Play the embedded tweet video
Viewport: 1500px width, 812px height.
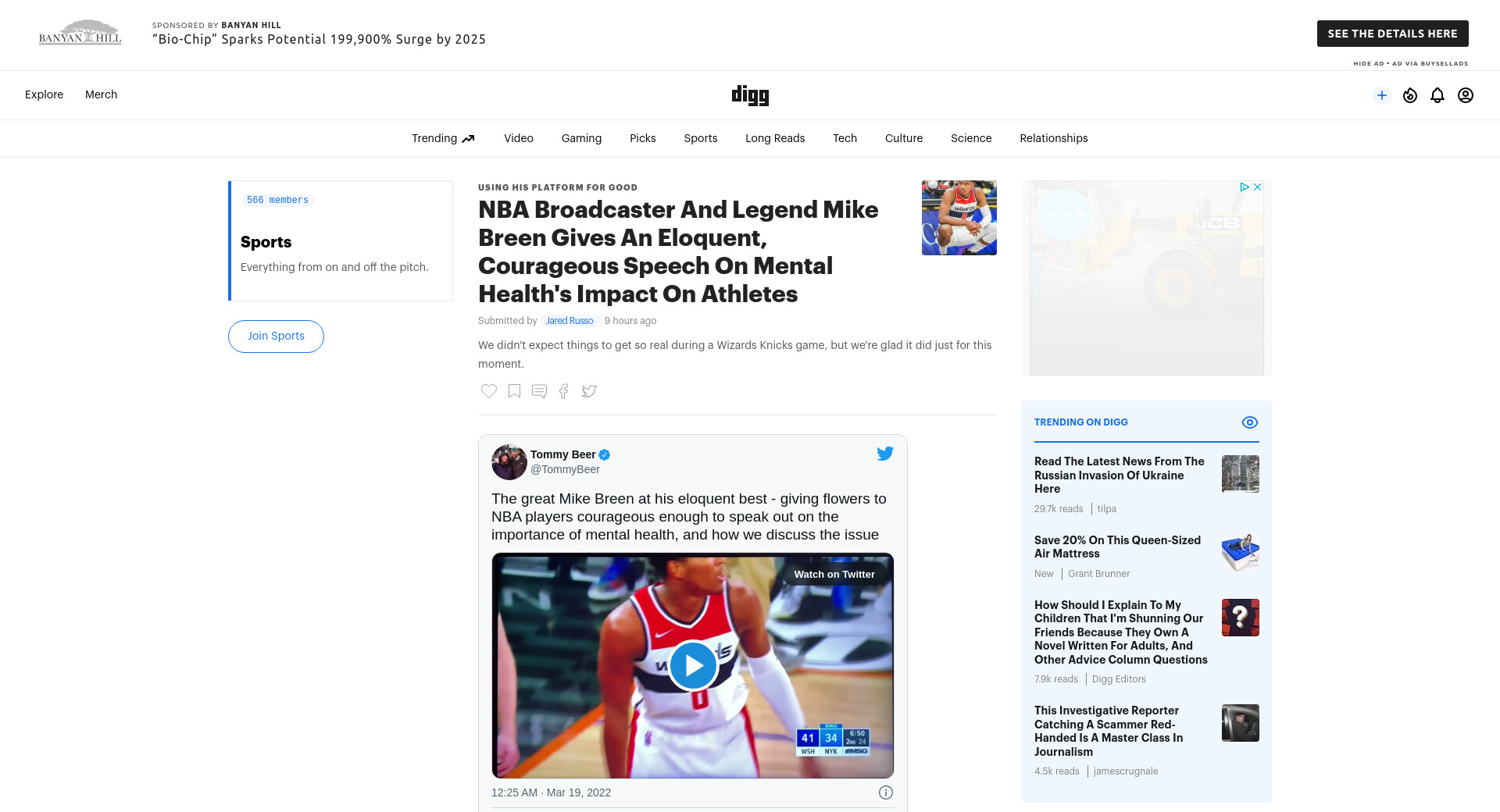pos(693,665)
